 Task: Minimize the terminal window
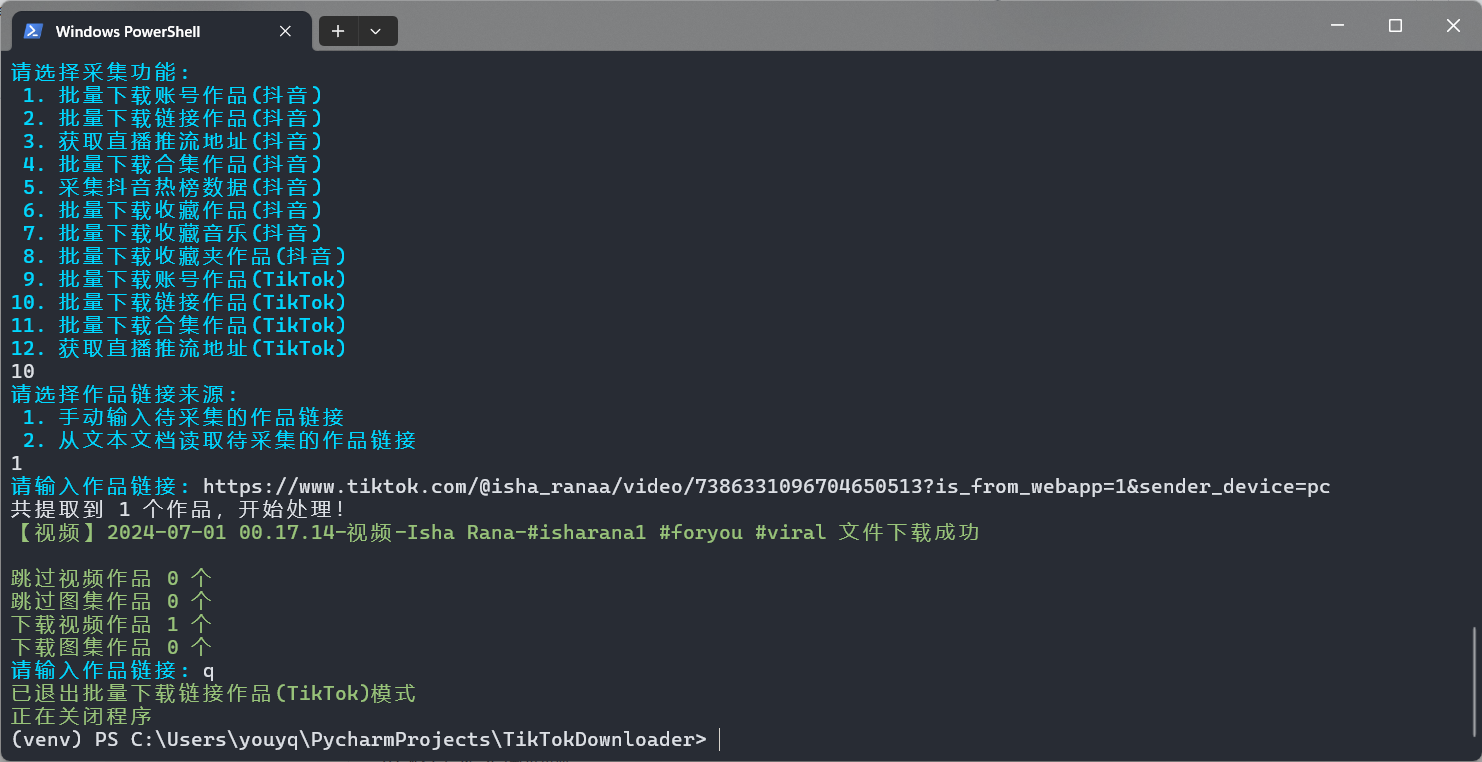tap(1337, 26)
